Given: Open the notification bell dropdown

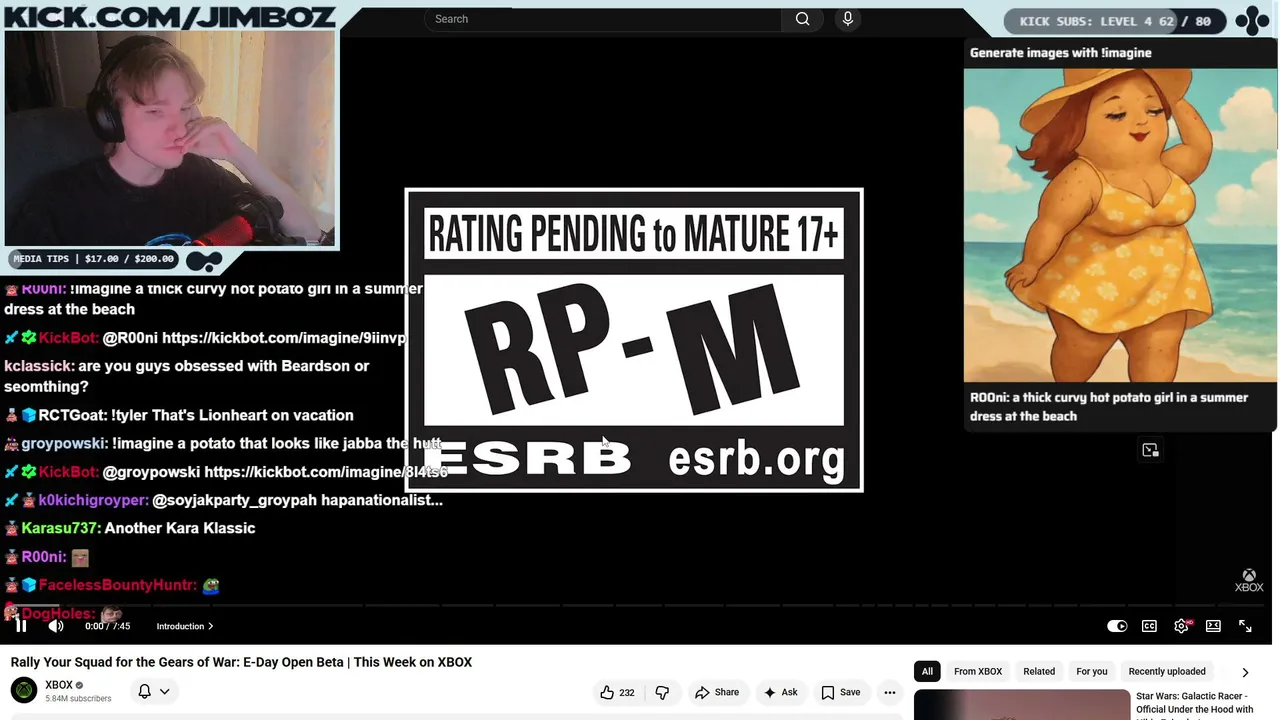Looking at the screenshot, I should click(153, 691).
